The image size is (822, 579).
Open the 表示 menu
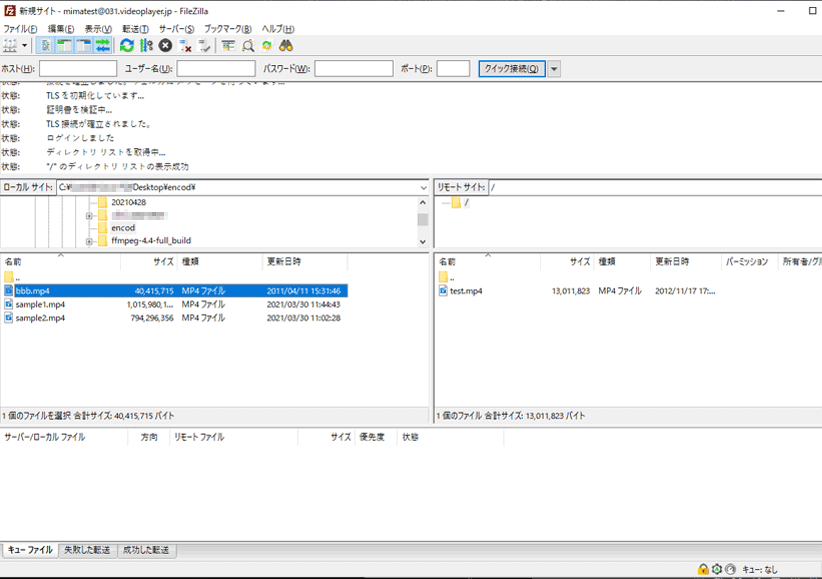(x=98, y=29)
